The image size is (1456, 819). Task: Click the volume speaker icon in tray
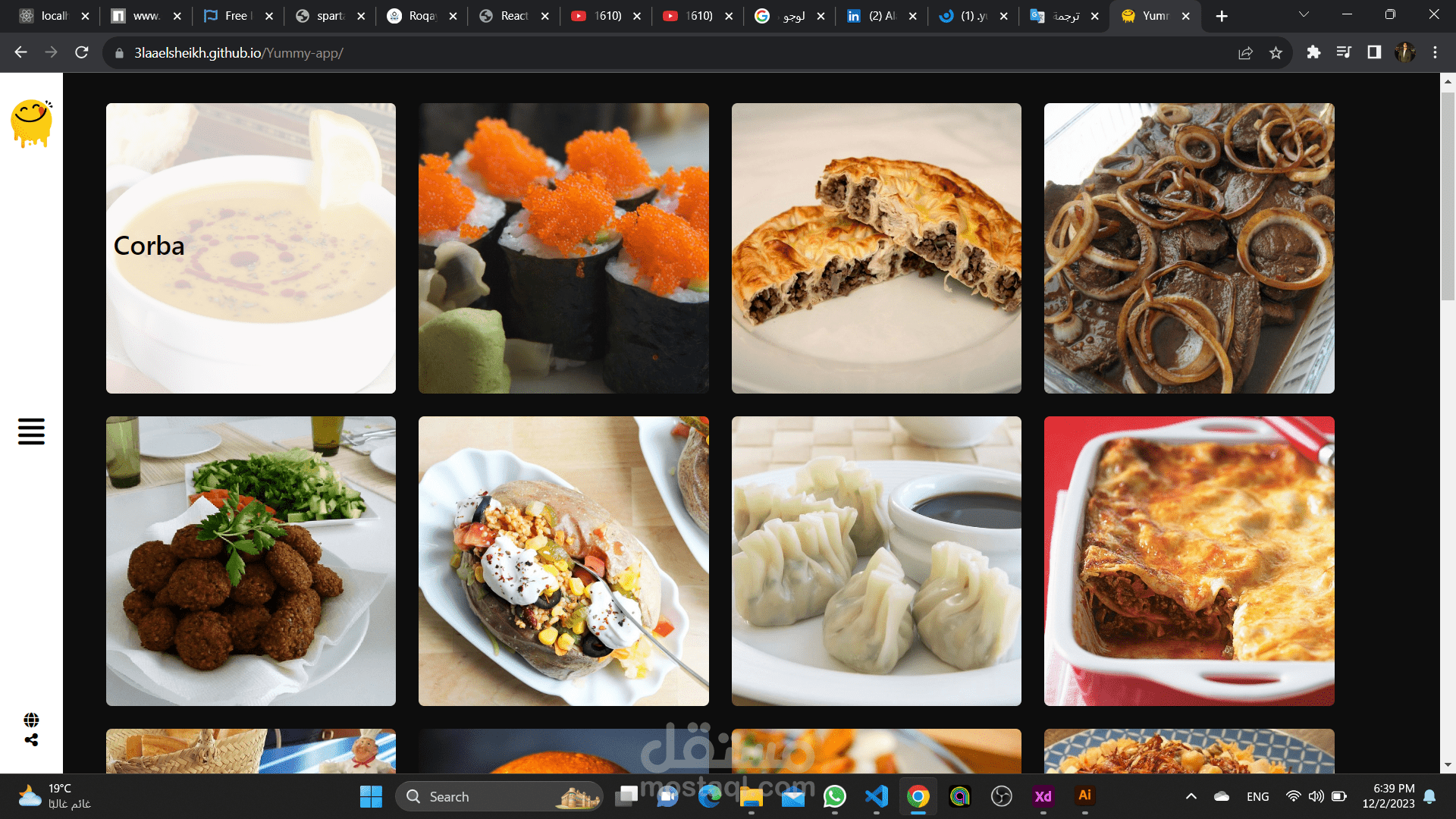click(1316, 796)
